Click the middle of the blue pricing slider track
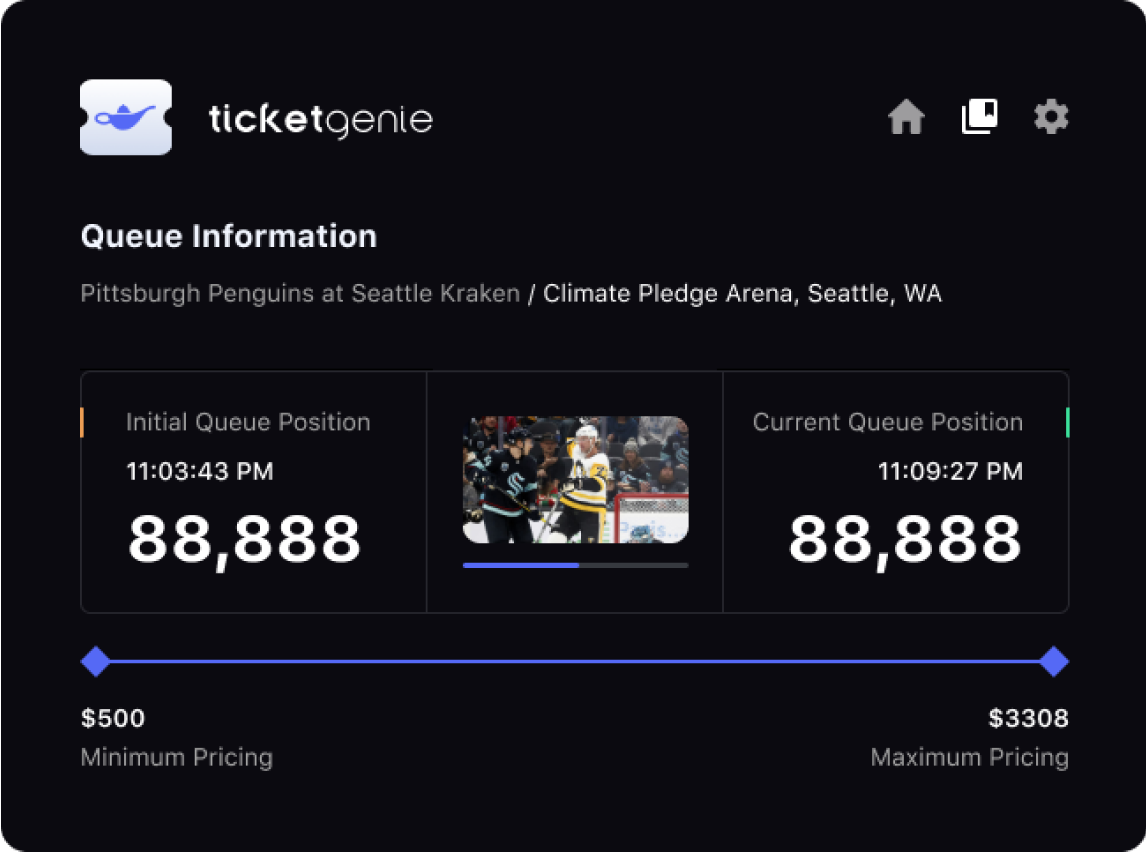Screen dimensions: 1146x852 (574, 661)
